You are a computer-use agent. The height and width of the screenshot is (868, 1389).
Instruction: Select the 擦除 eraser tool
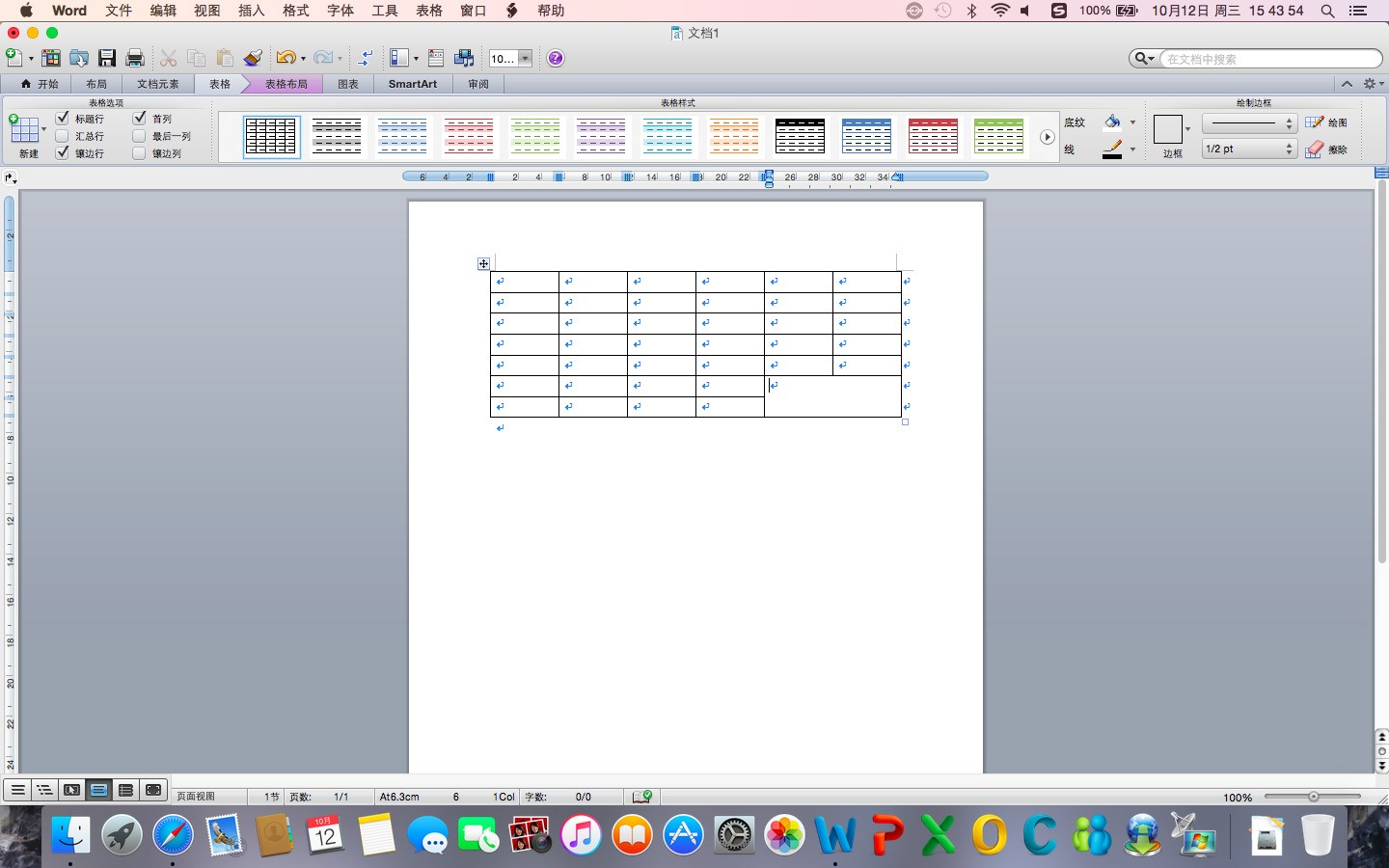click(1326, 149)
